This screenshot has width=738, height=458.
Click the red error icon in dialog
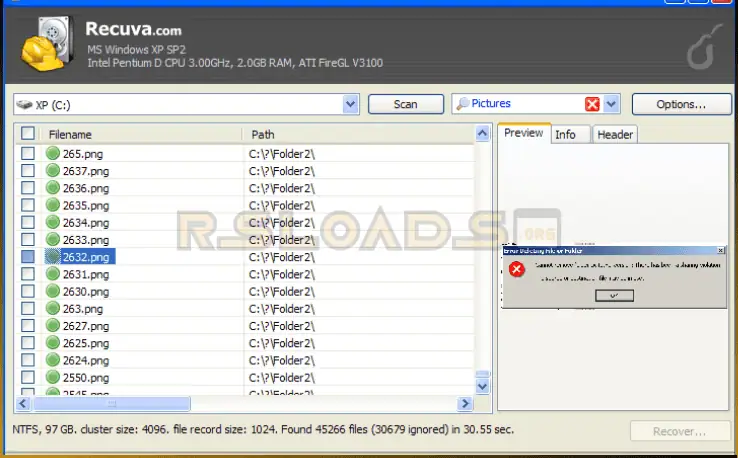click(516, 270)
